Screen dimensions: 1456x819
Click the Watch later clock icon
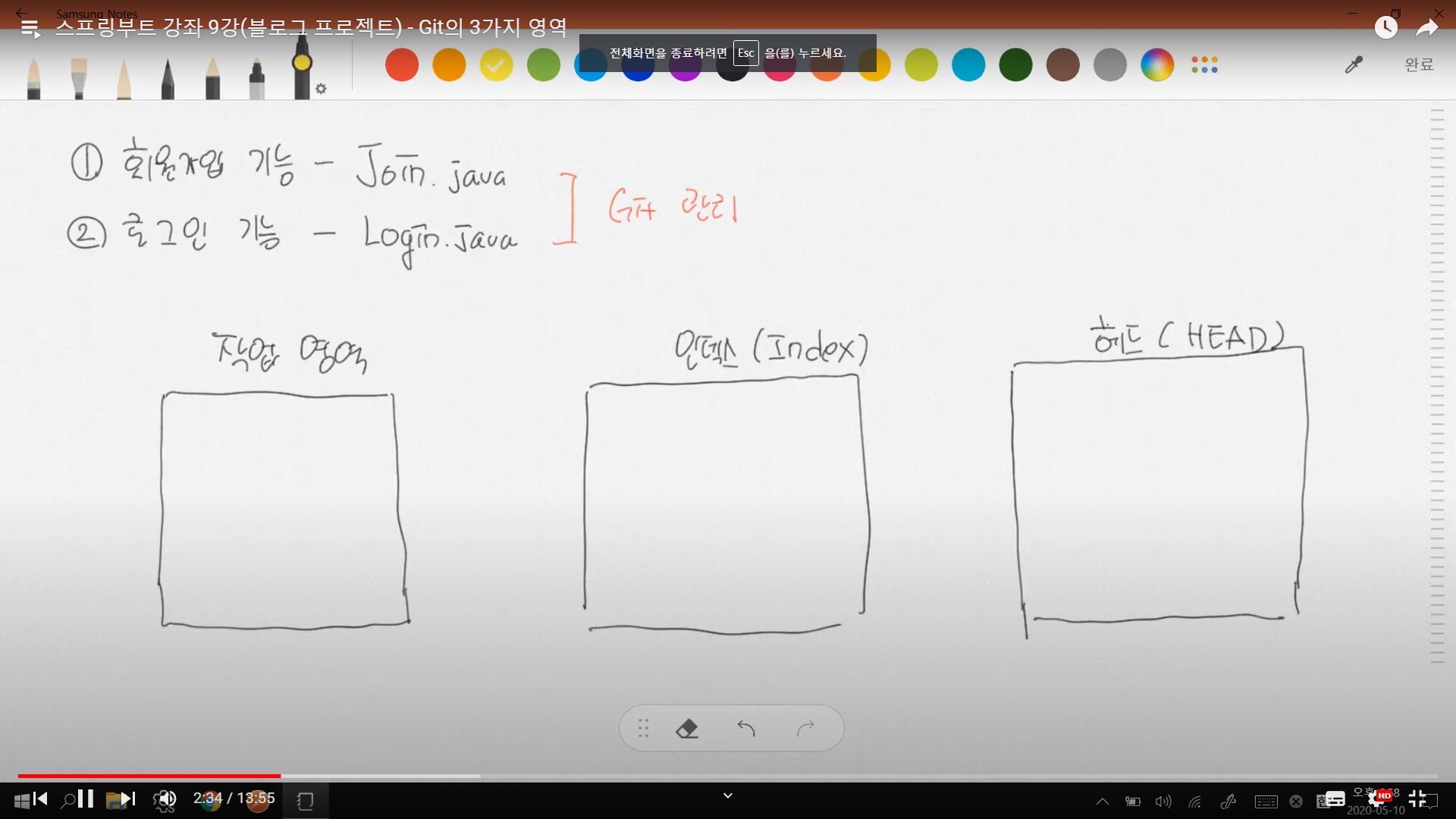[1385, 28]
